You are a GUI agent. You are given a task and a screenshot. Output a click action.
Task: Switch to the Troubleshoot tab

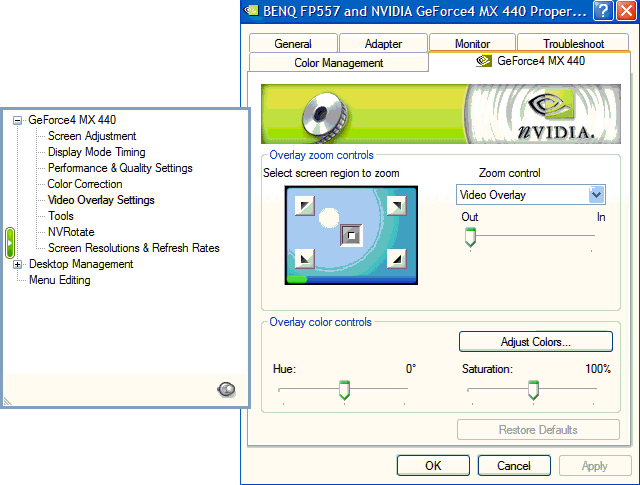(573, 44)
